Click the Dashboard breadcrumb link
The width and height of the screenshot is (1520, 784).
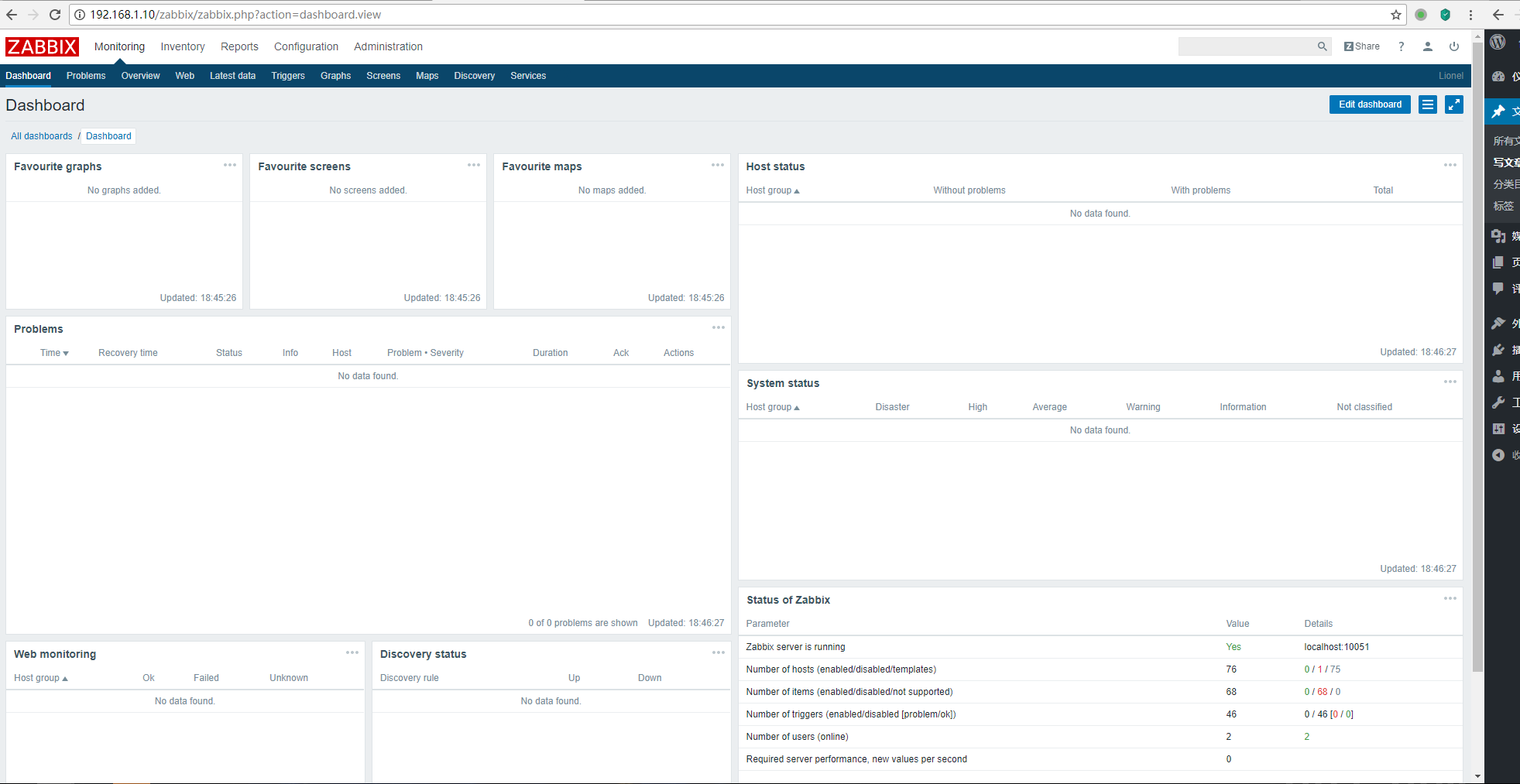click(108, 136)
